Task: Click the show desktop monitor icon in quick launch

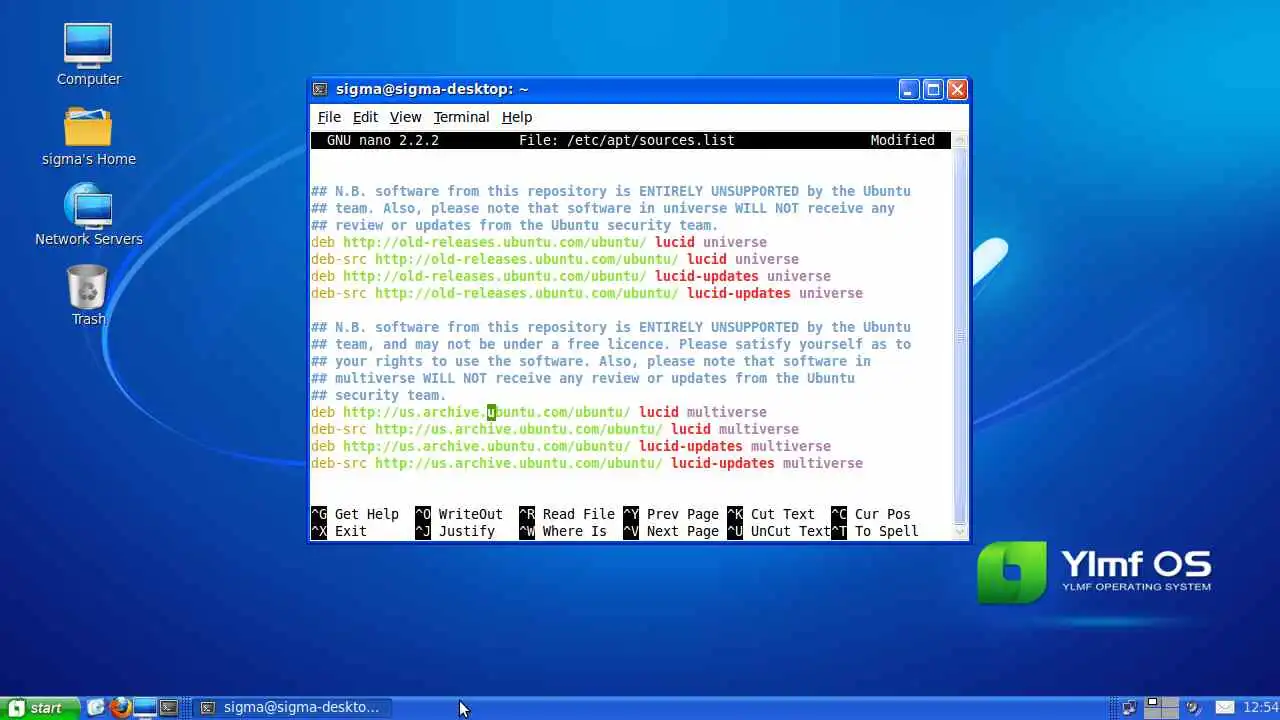Action: tap(145, 708)
